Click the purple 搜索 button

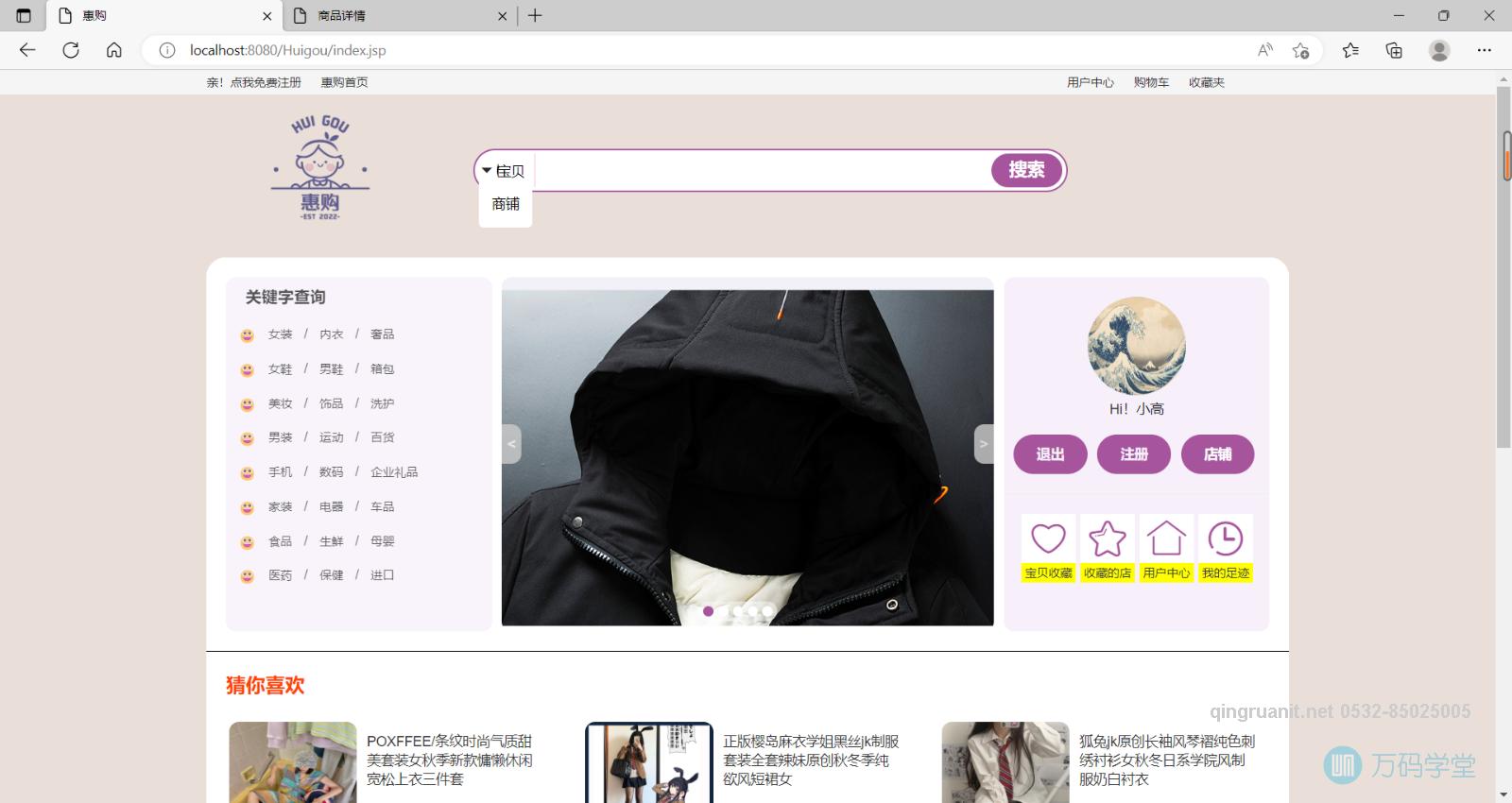point(1026,170)
